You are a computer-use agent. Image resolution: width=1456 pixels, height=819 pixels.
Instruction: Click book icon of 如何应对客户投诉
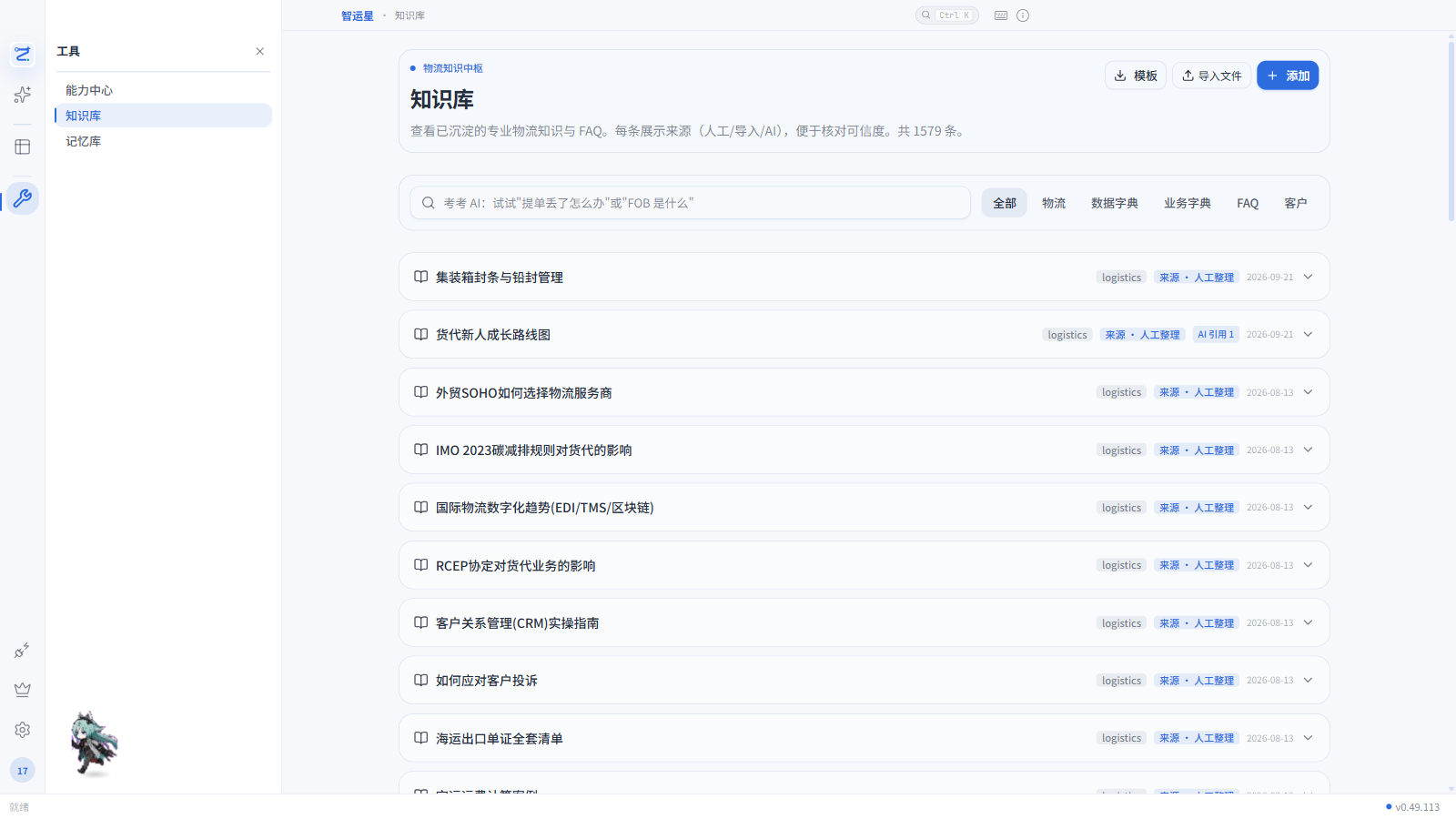[x=421, y=680]
